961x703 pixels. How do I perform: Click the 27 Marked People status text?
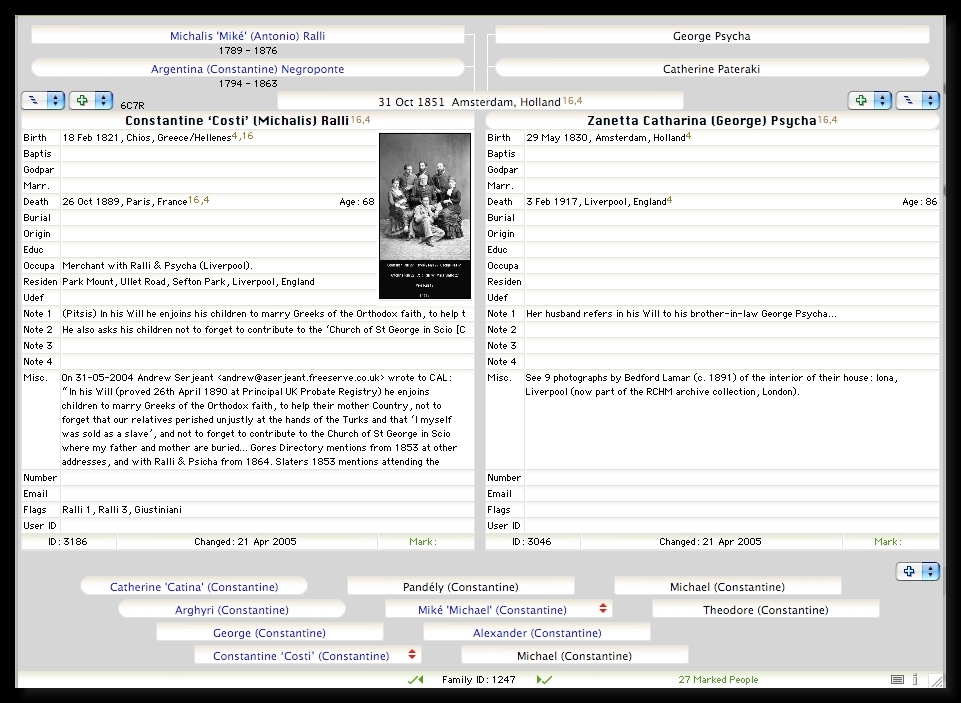tap(718, 680)
